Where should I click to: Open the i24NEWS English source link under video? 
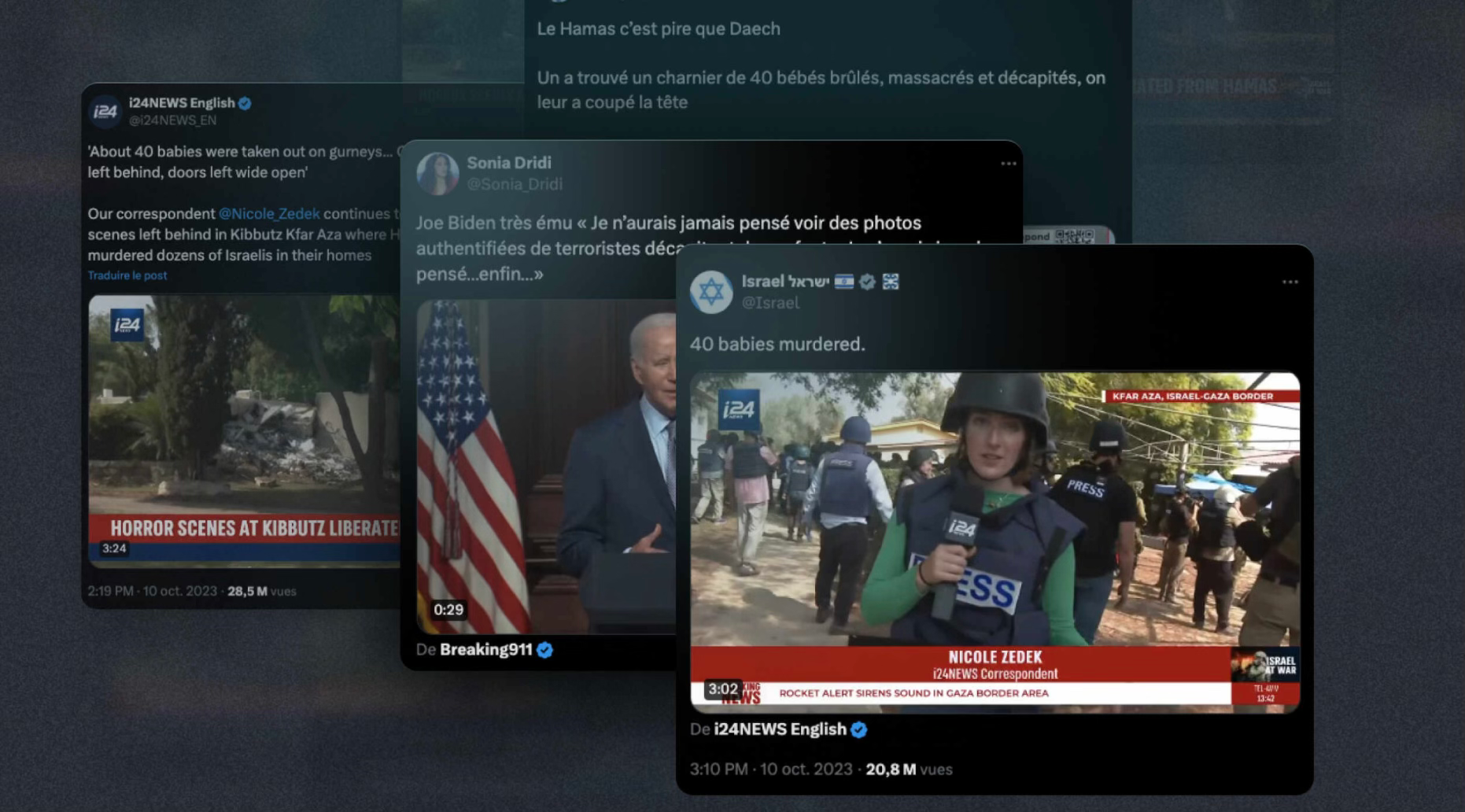point(780,729)
